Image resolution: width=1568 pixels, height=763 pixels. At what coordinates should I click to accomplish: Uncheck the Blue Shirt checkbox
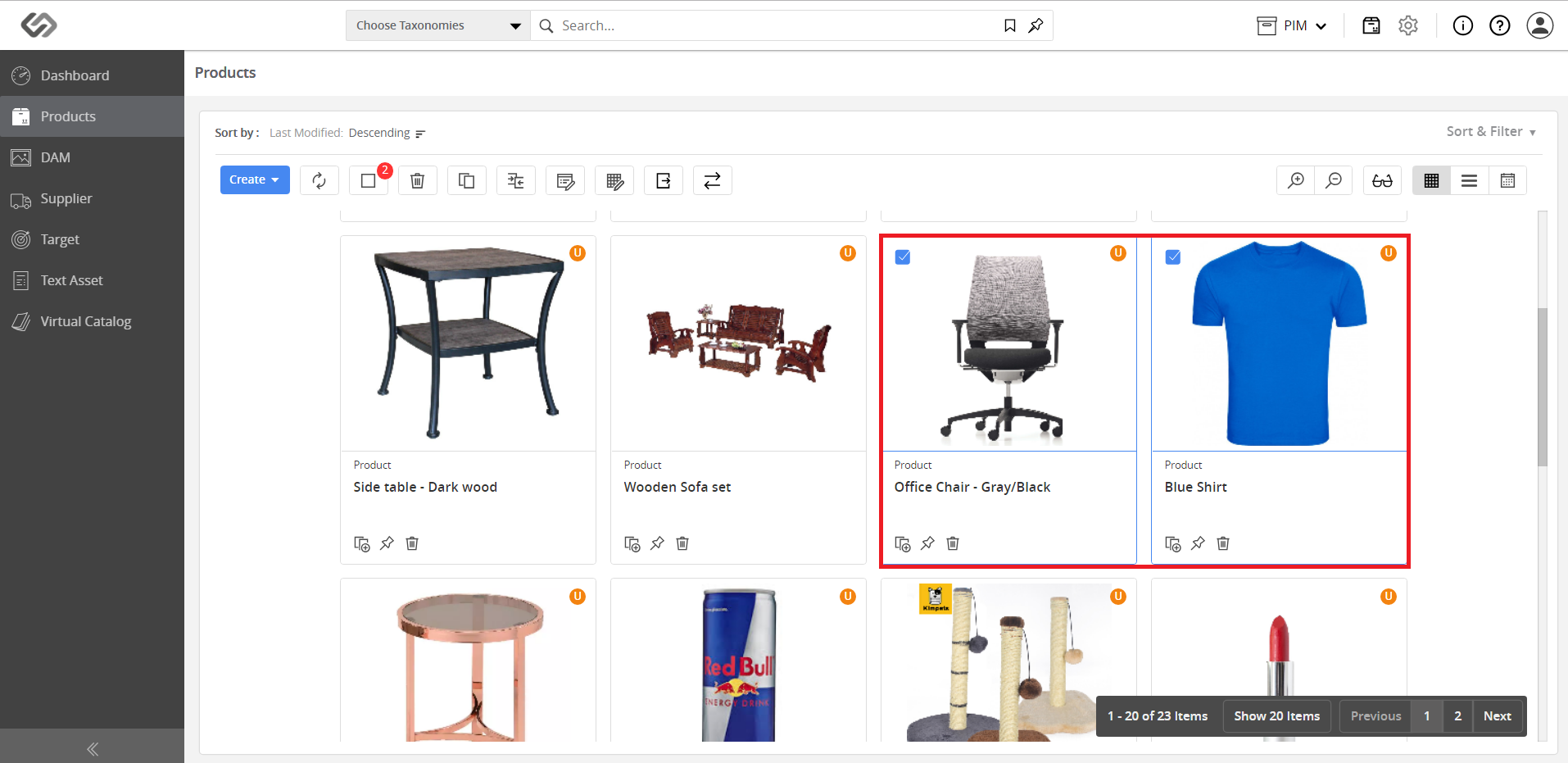click(x=1173, y=257)
